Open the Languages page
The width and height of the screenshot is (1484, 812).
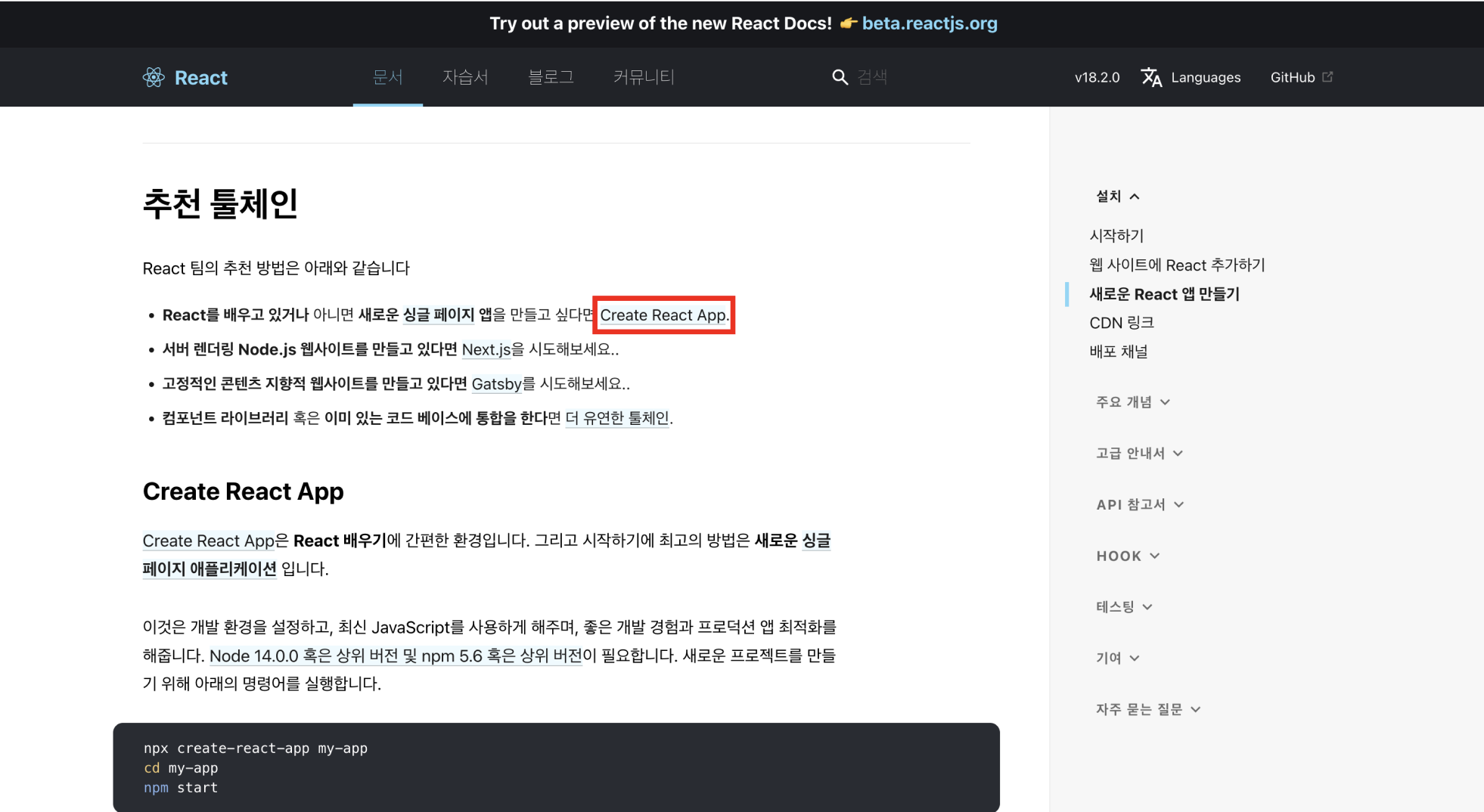1206,77
